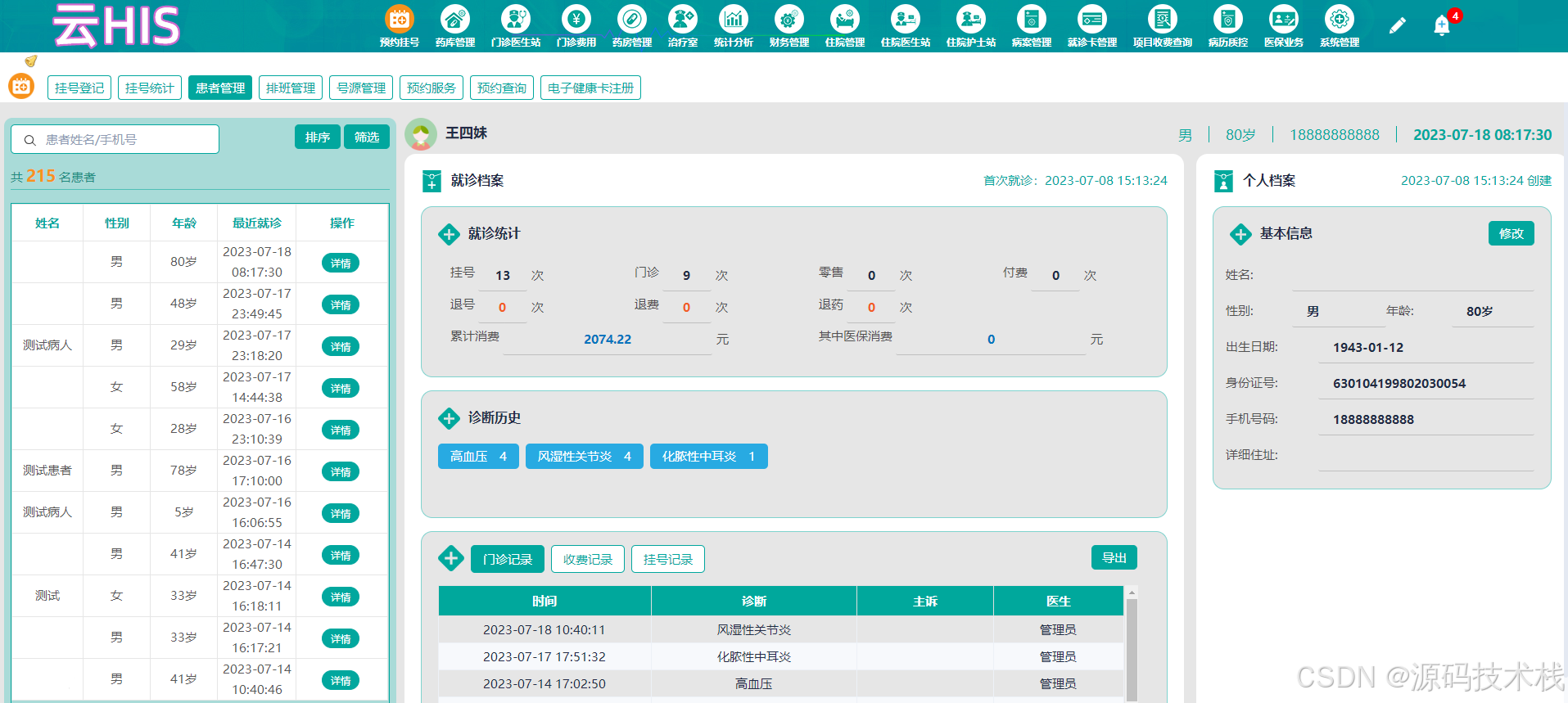
Task: Open the 门诊医生站 module icon
Action: [516, 19]
